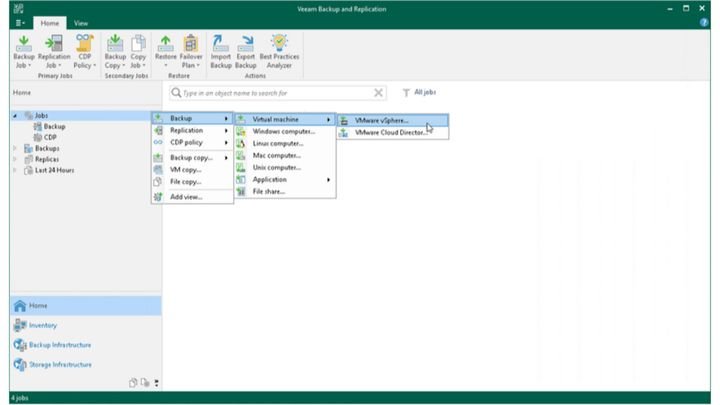Screen dimensions: 720x405
Task: Open navigation pane overflow options arrow
Action: pyautogui.click(x=157, y=383)
